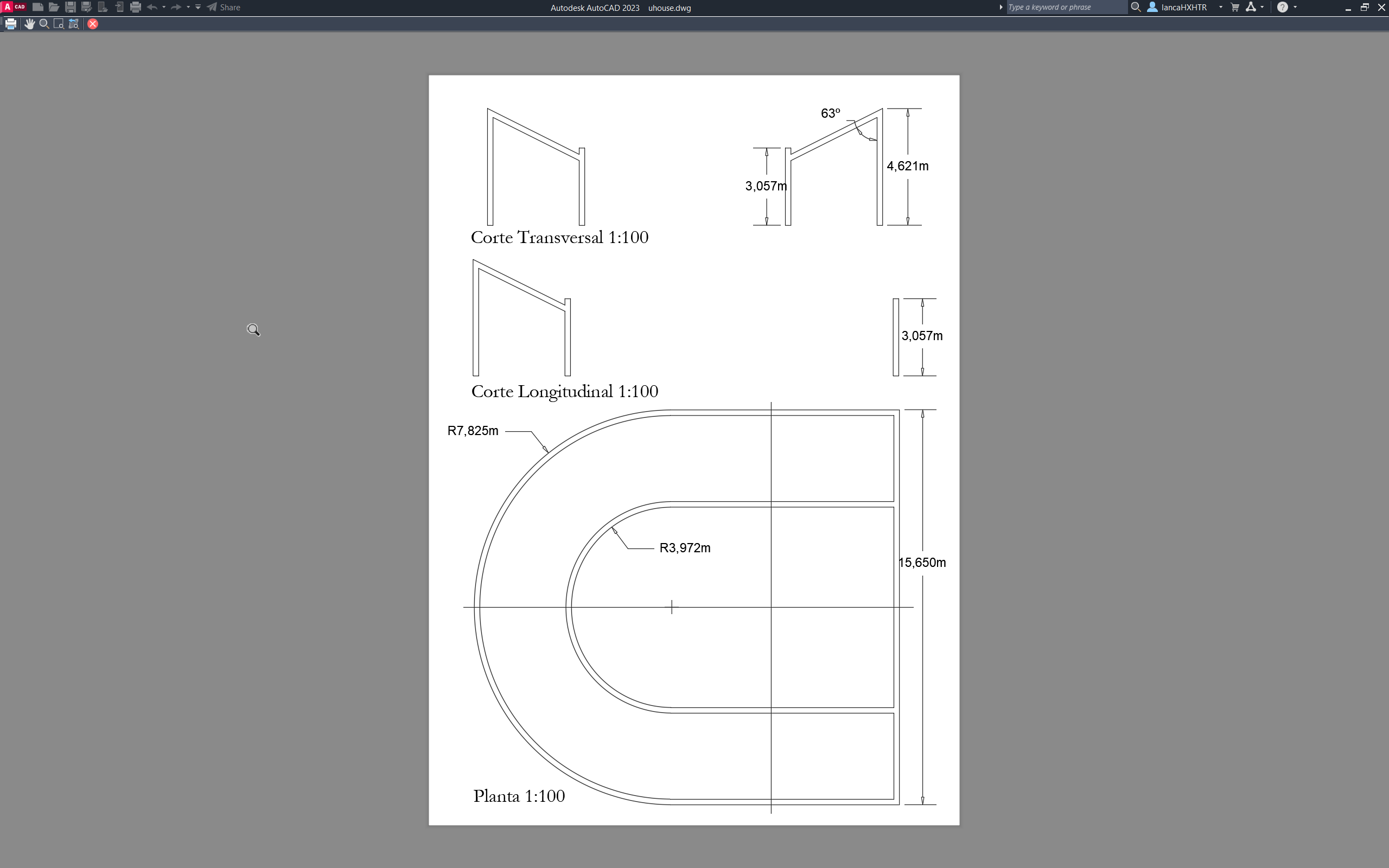Click the Save As icon
The image size is (1389, 868).
click(x=87, y=7)
